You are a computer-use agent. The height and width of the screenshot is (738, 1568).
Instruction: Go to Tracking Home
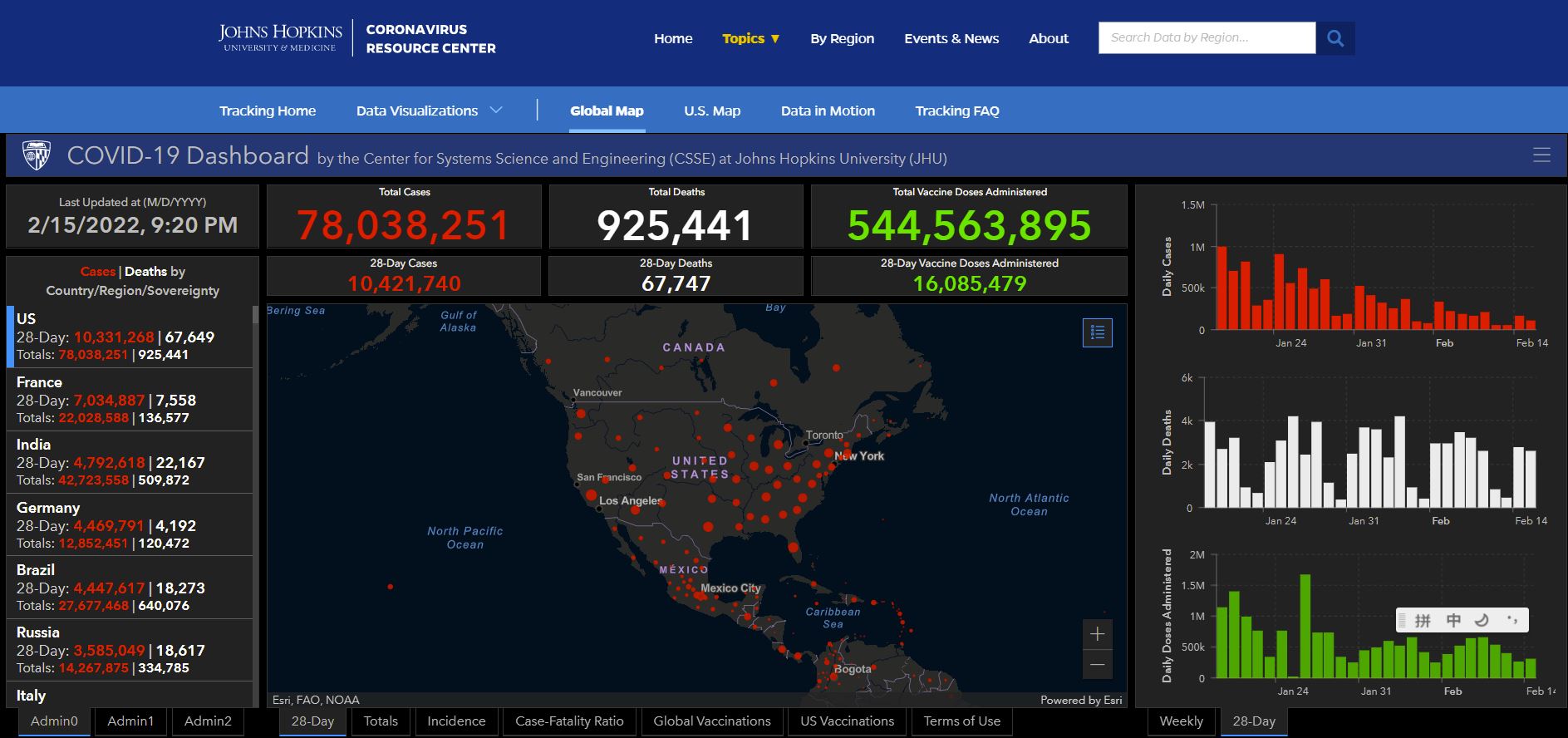click(x=268, y=111)
